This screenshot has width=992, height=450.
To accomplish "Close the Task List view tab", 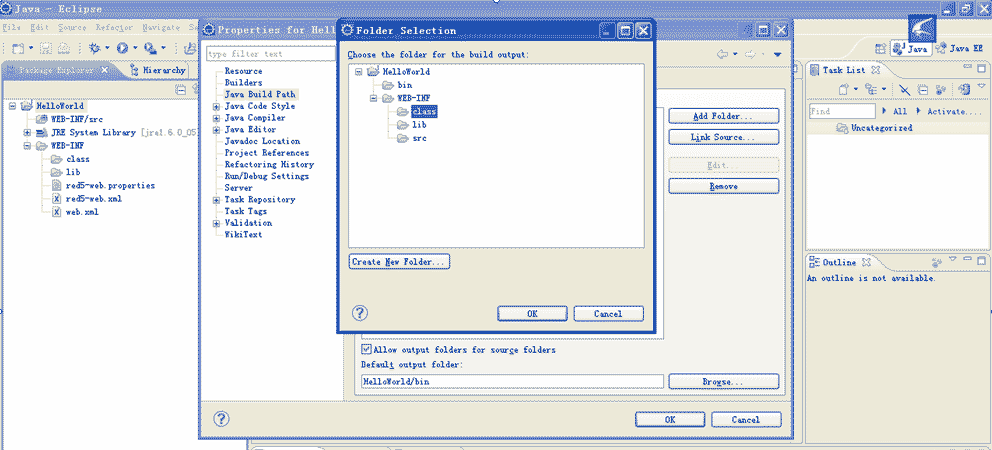I will click(876, 70).
